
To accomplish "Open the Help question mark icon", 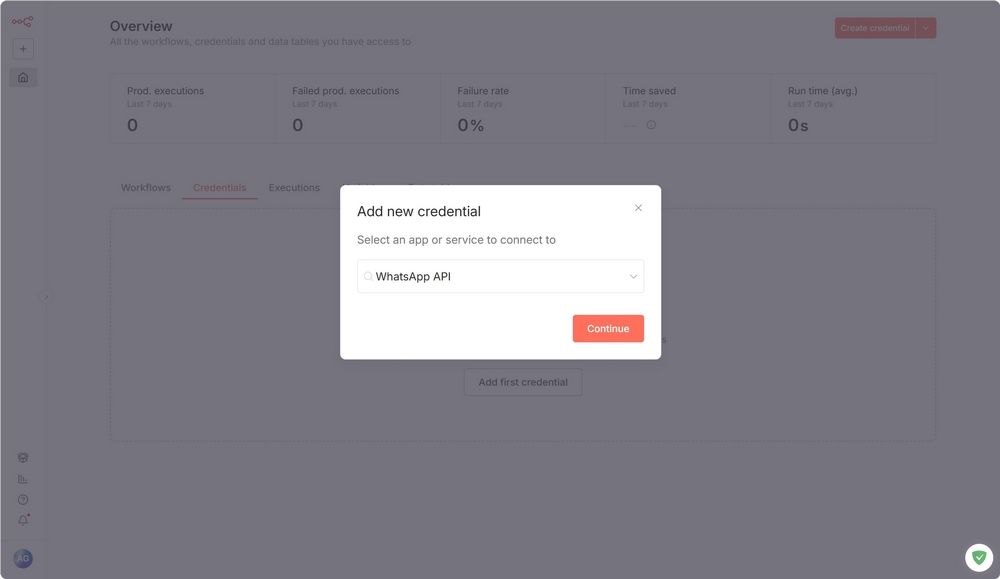I will coord(23,499).
